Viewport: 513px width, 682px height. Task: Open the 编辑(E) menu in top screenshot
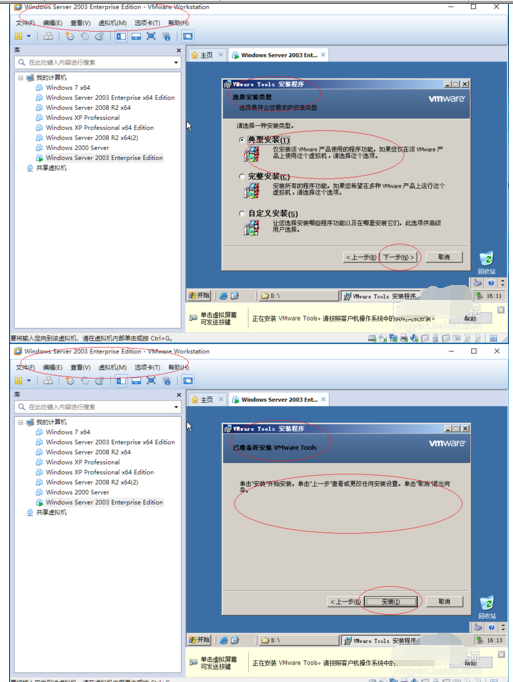(x=53, y=23)
